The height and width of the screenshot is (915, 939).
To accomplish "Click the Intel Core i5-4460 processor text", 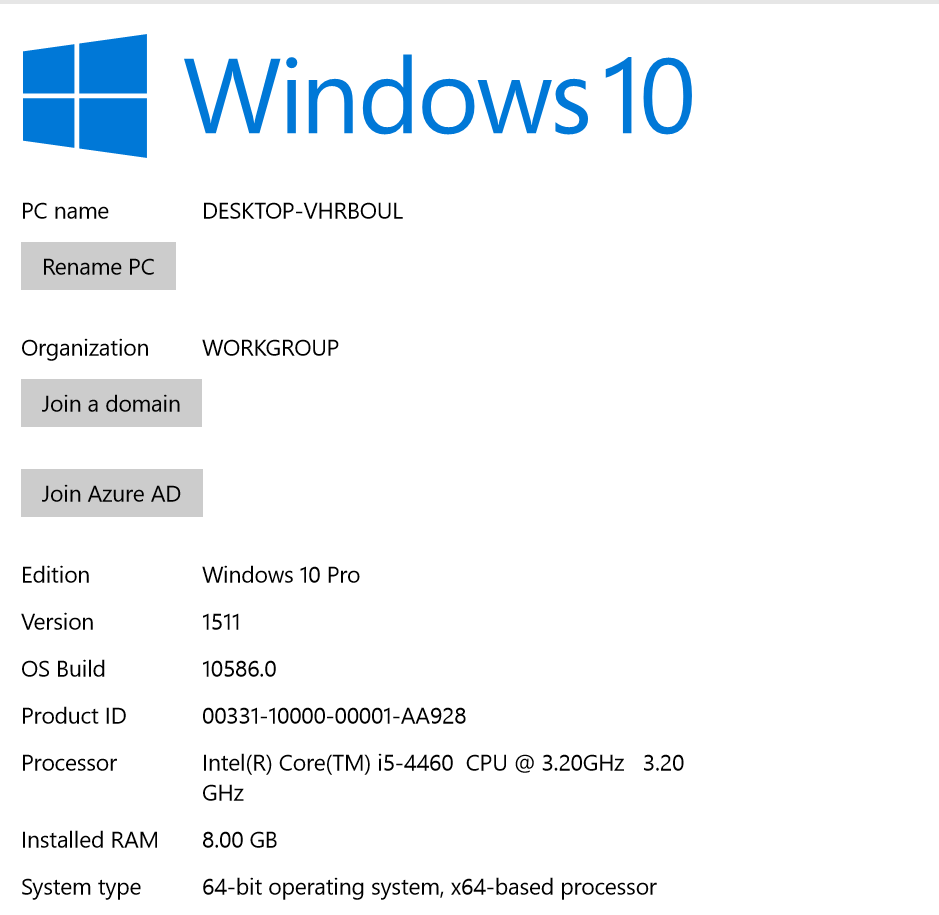I will coord(443,778).
